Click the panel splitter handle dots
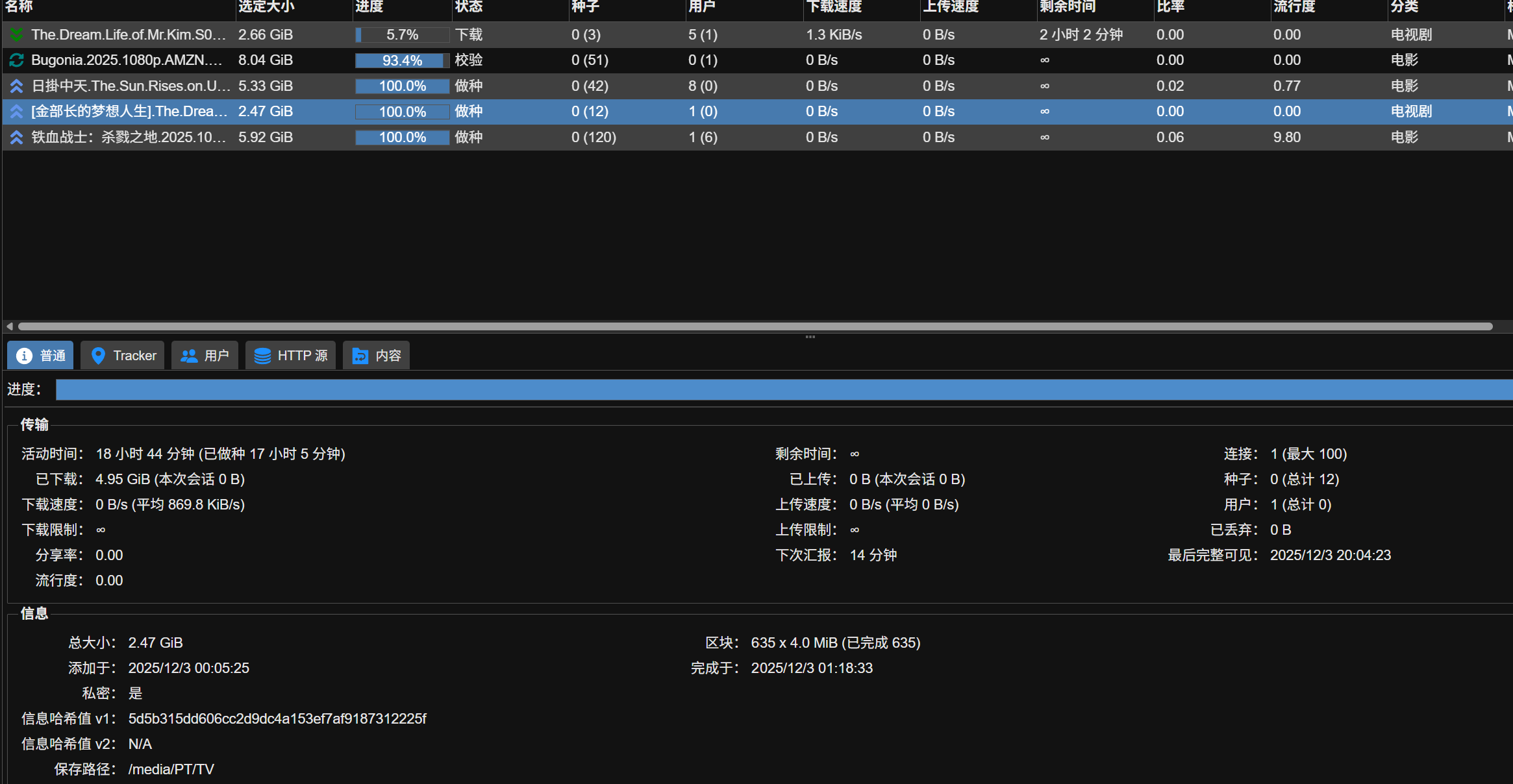1513x784 pixels. coord(810,337)
